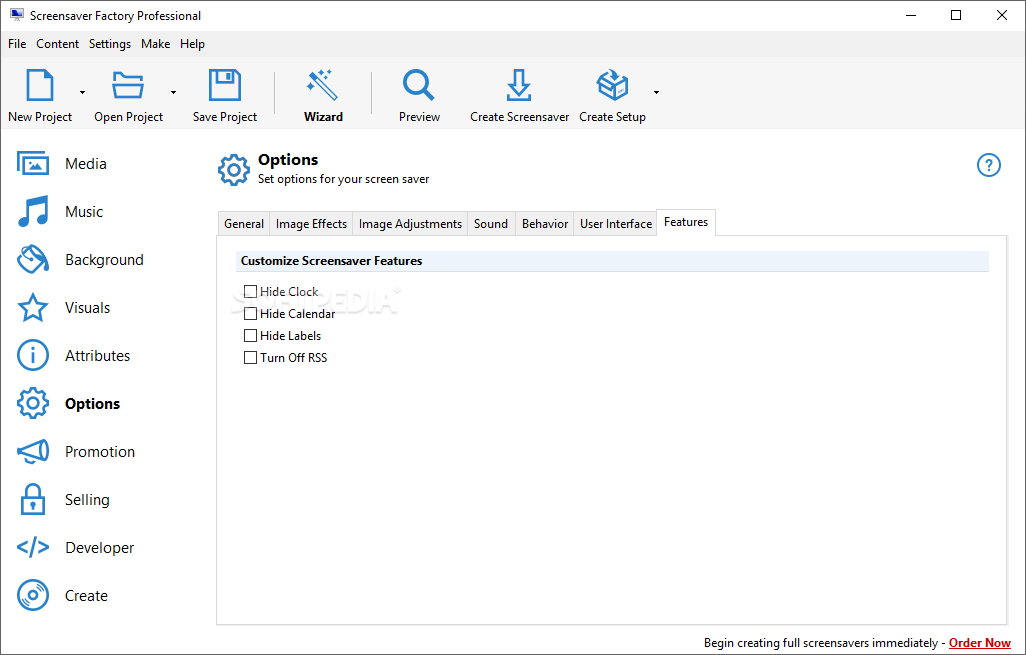Go to the Developer section label
Screen dimensions: 1026x655
point(99,548)
